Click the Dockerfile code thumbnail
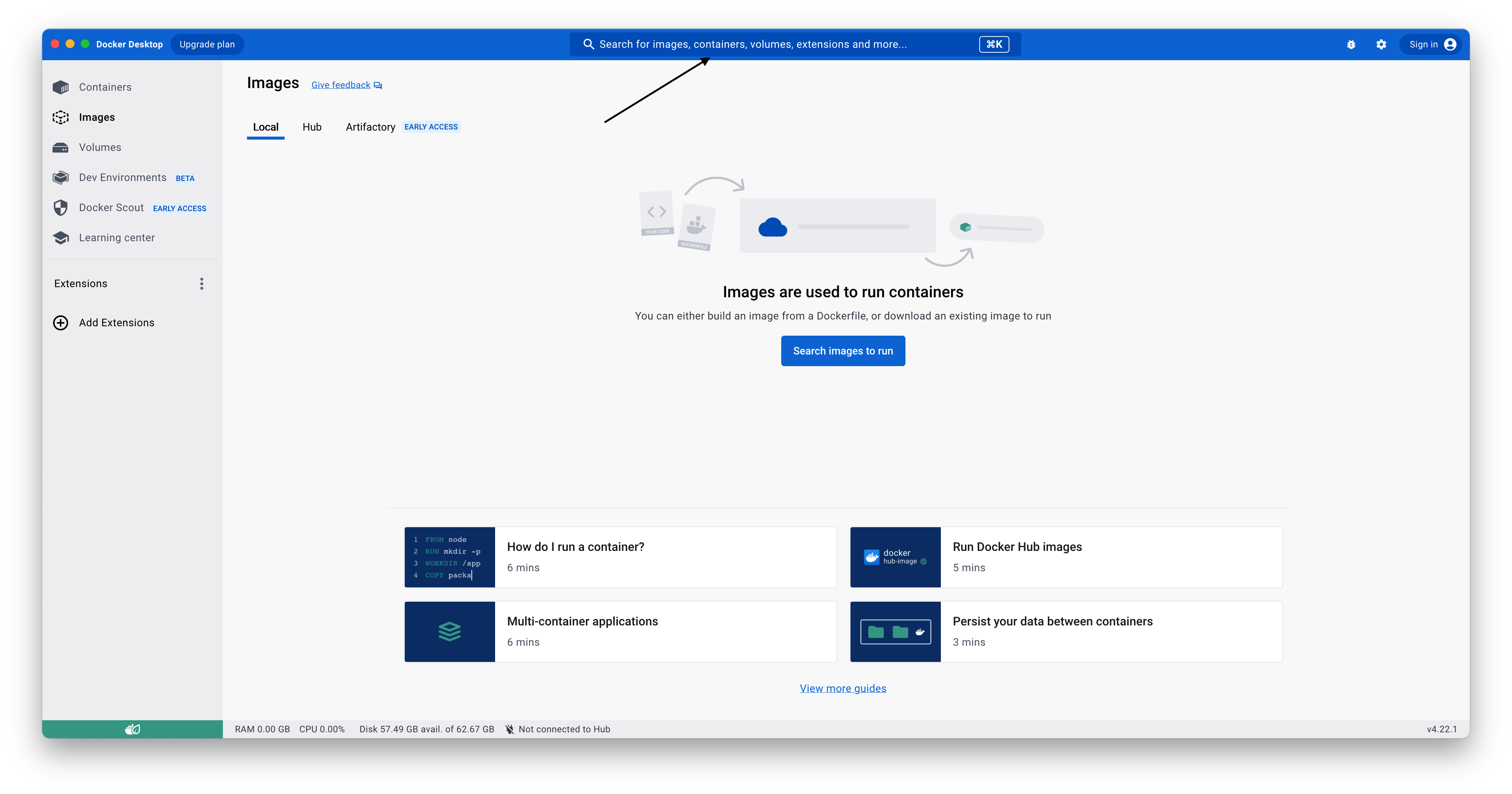 pos(450,558)
